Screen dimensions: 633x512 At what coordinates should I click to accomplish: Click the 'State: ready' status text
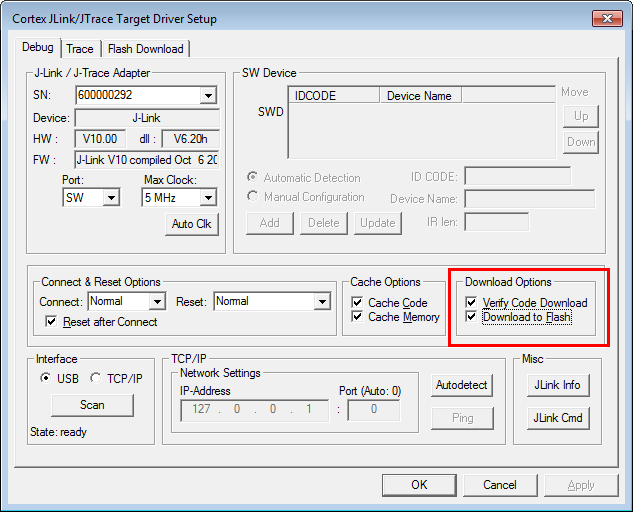click(59, 432)
